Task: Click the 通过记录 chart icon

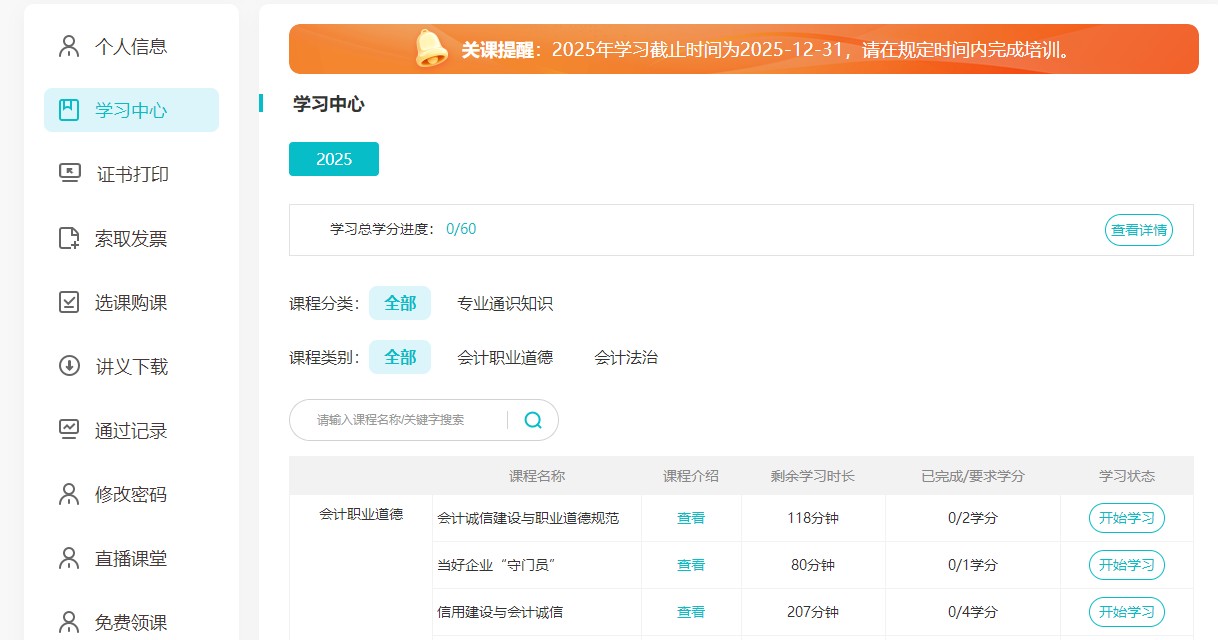Action: [69, 430]
